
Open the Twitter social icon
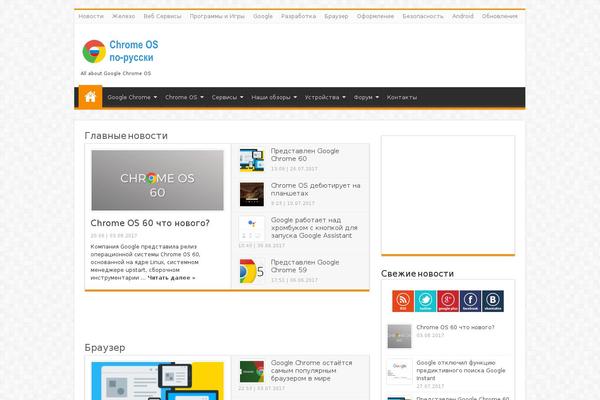426,301
